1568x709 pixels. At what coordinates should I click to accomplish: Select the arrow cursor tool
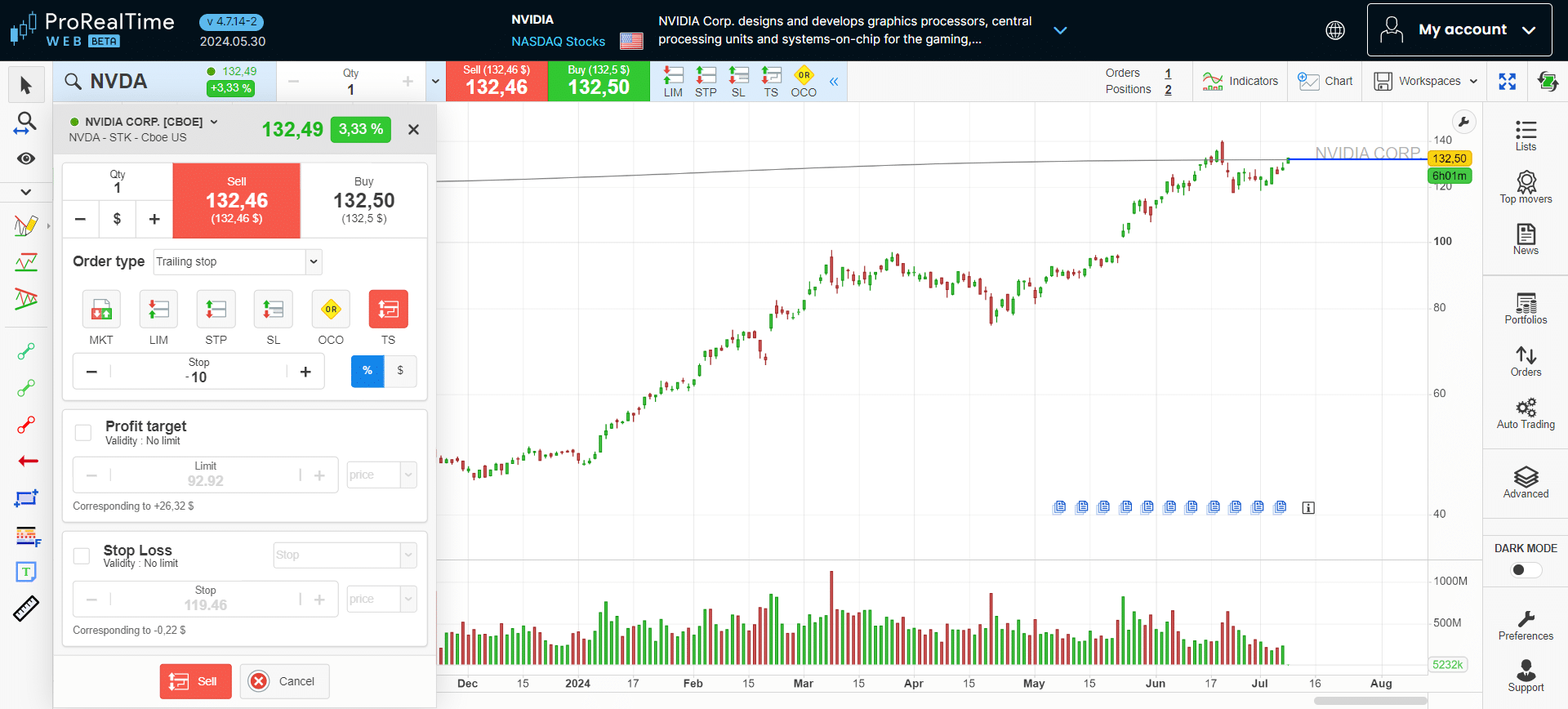click(x=26, y=86)
